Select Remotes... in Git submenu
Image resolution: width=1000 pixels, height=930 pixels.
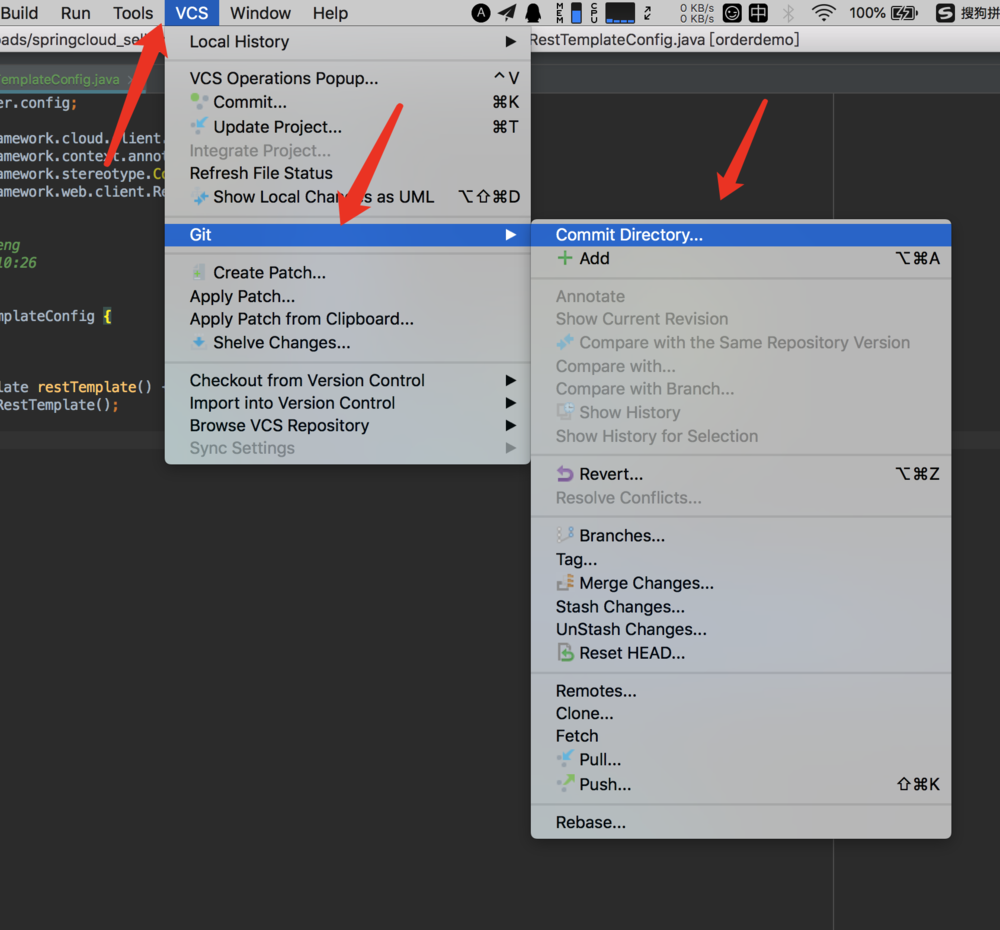pos(741,691)
